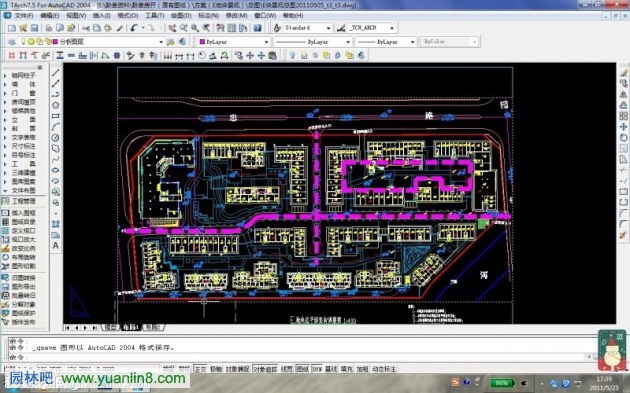Open the Standard text style dropdown
This screenshot has width=630, height=393.
point(308,28)
